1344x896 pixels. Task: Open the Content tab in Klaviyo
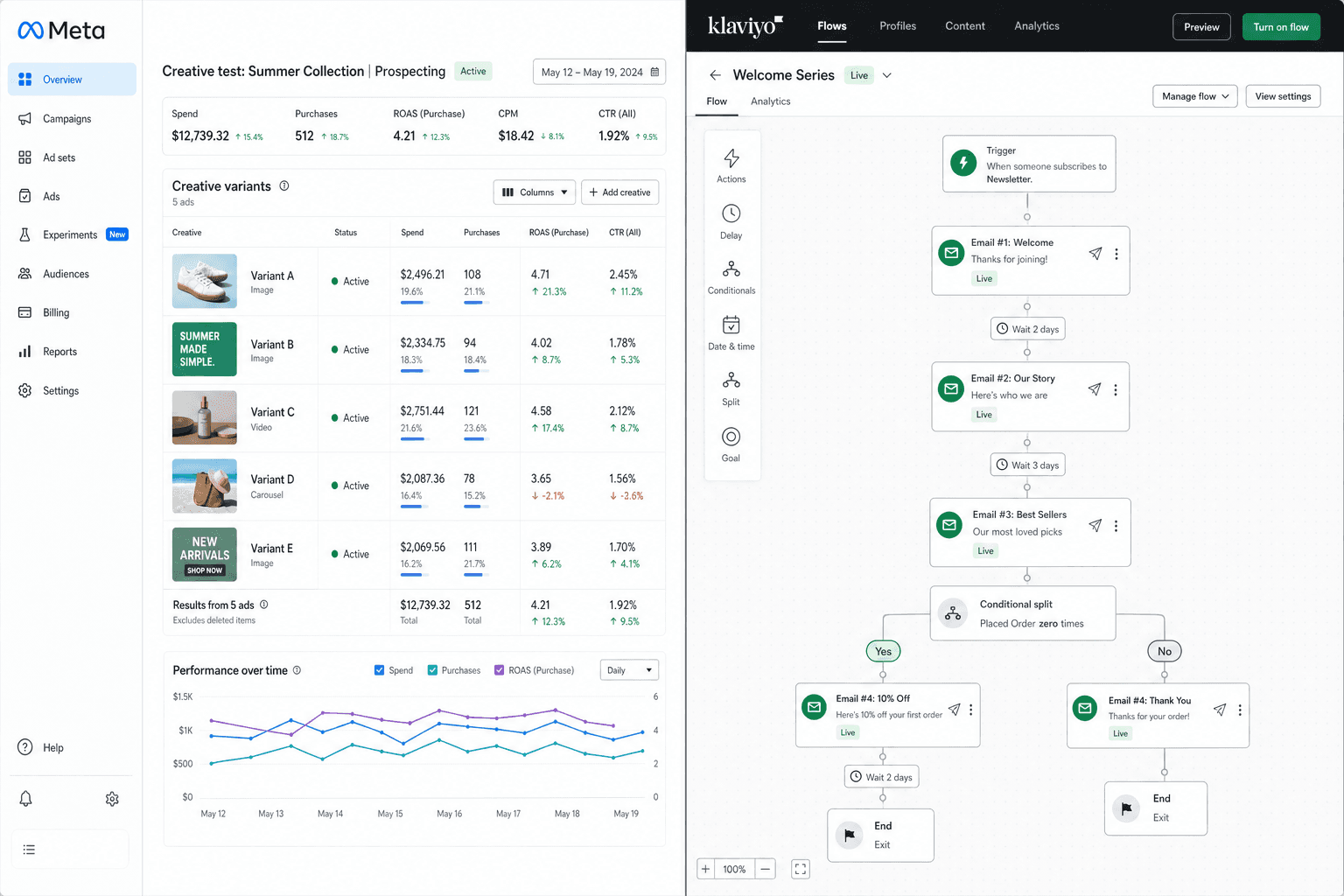965,26
